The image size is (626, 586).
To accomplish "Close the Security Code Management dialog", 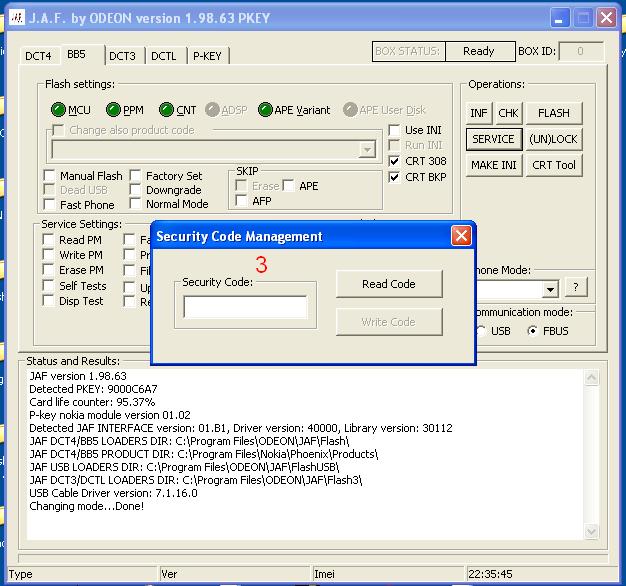I will click(461, 236).
